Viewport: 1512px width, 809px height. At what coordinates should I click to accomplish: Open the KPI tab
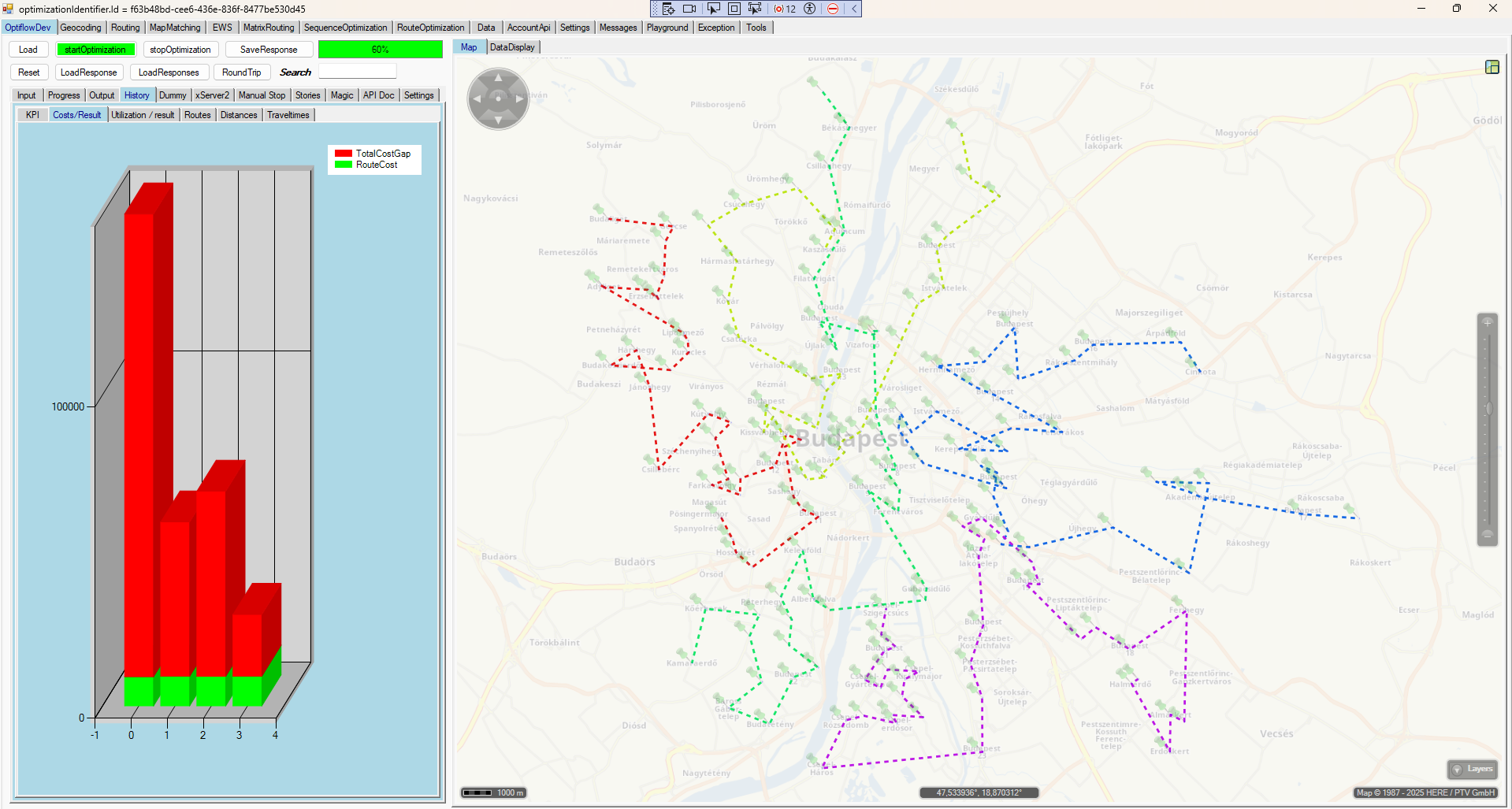tap(32, 115)
